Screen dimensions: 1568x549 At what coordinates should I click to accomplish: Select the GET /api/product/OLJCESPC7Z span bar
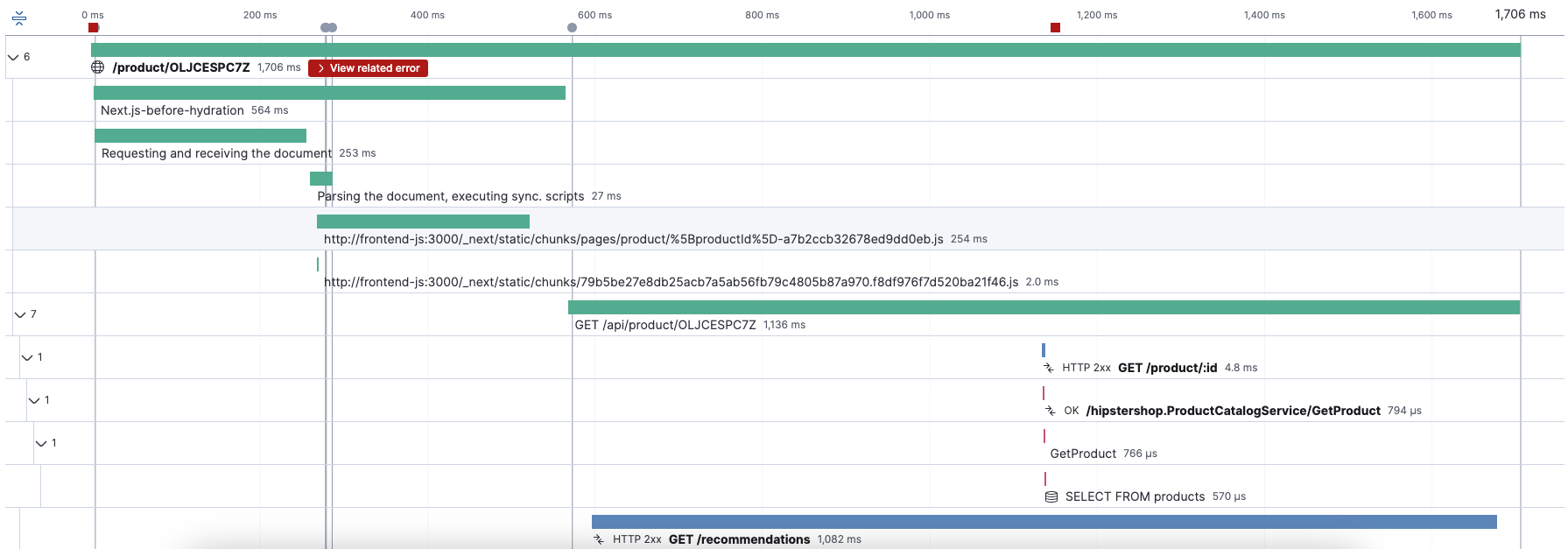coord(1044,307)
